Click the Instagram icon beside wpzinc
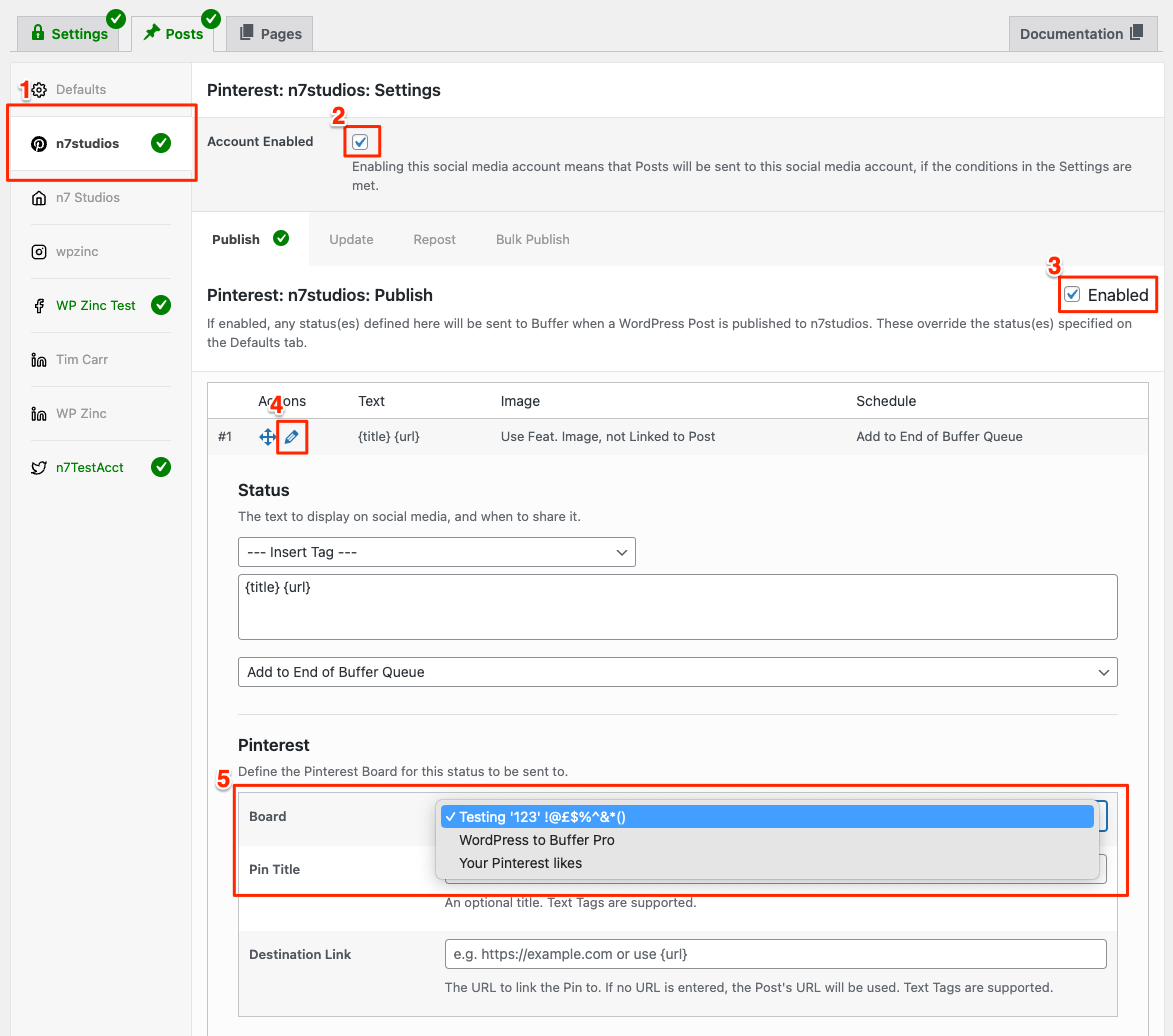The width and height of the screenshot is (1173, 1036). point(39,252)
